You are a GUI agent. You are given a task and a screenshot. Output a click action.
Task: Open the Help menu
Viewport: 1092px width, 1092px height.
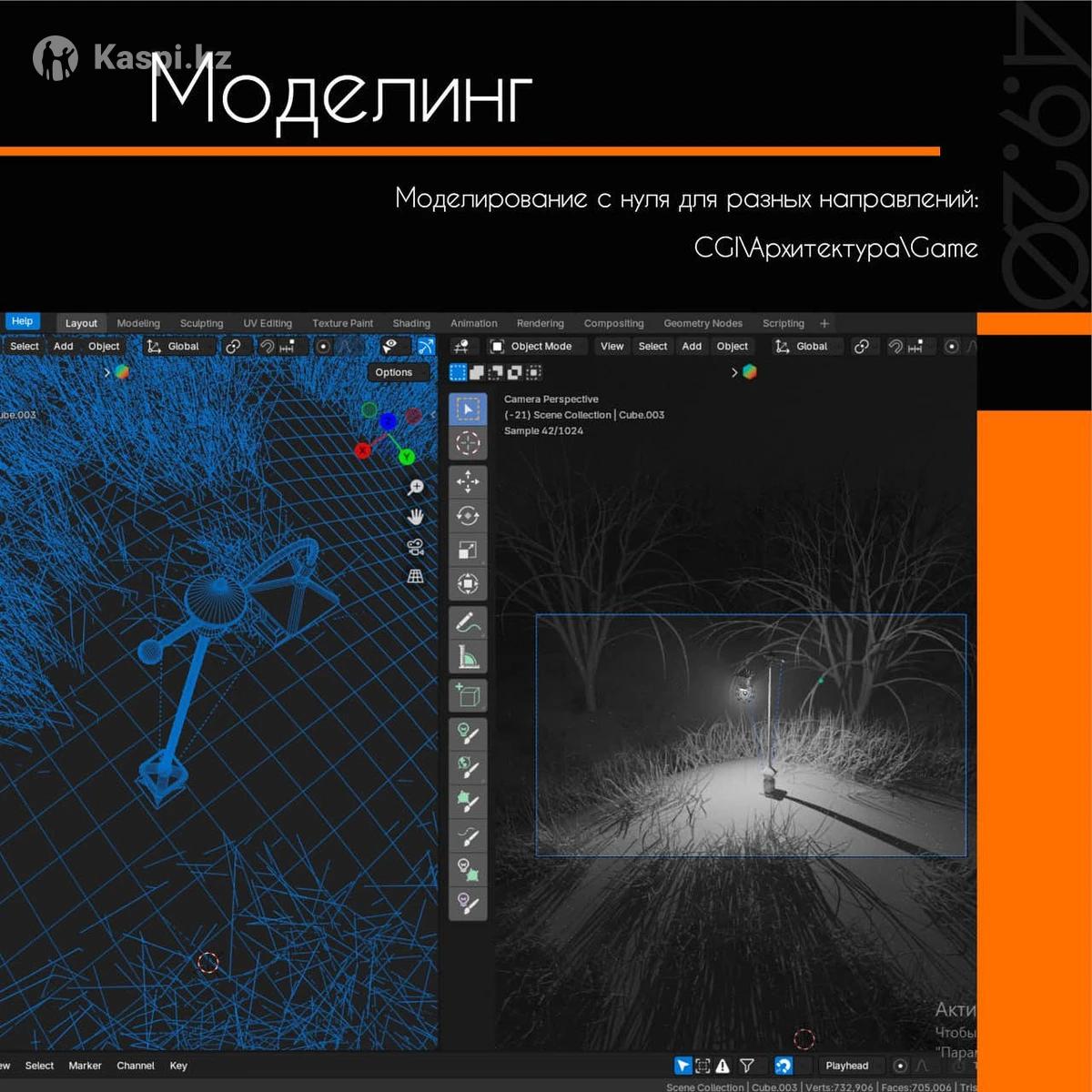pos(23,321)
